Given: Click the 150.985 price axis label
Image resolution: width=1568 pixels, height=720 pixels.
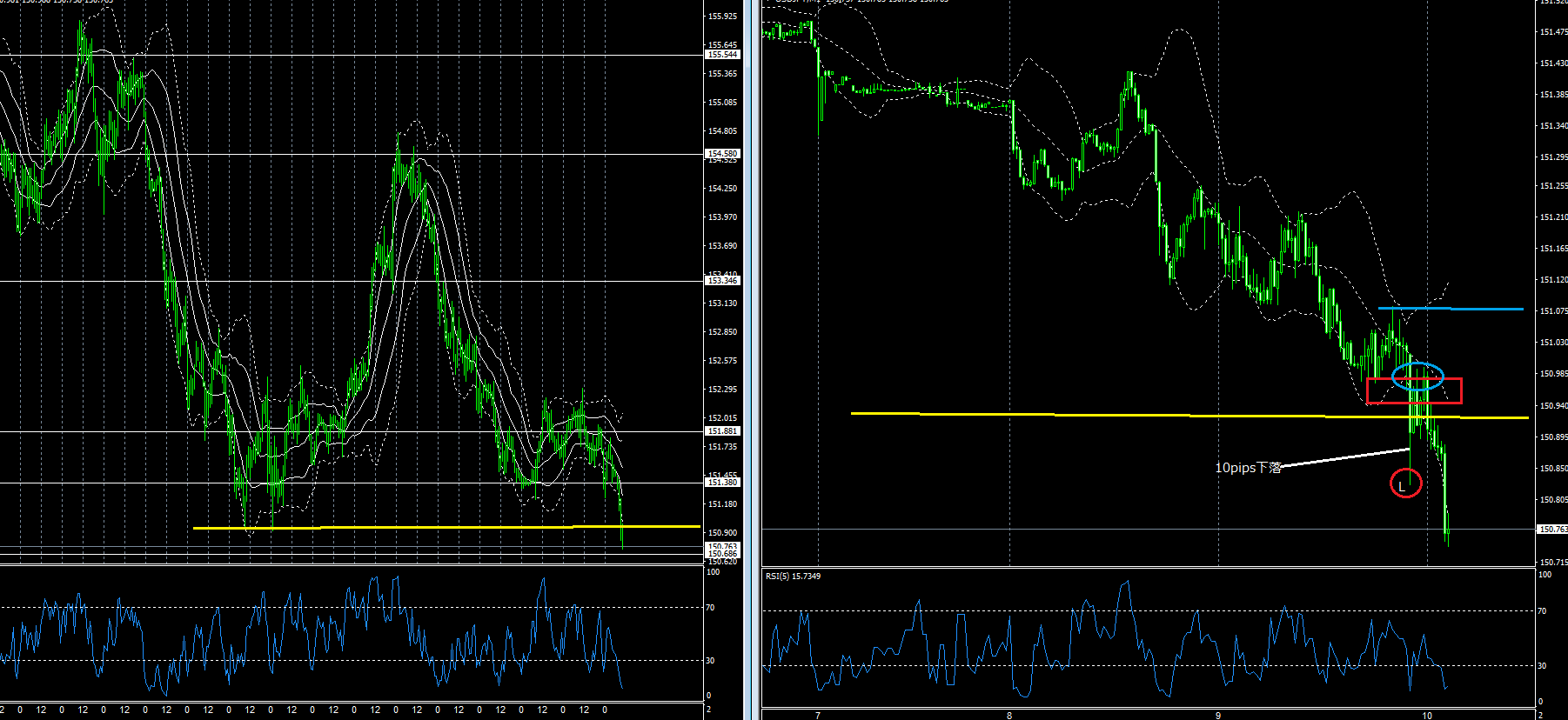Looking at the screenshot, I should (x=1554, y=373).
